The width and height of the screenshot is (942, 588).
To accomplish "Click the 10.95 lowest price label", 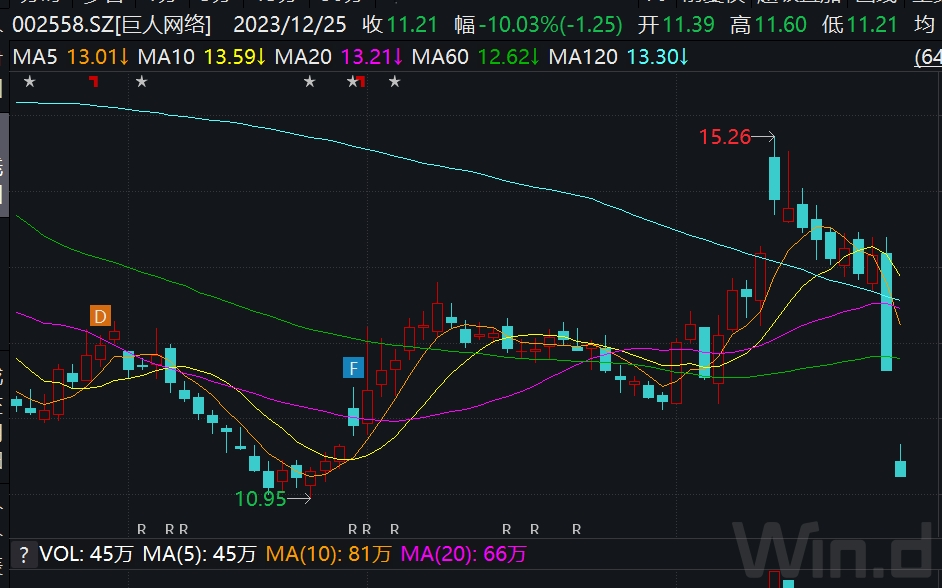I will 261,499.
